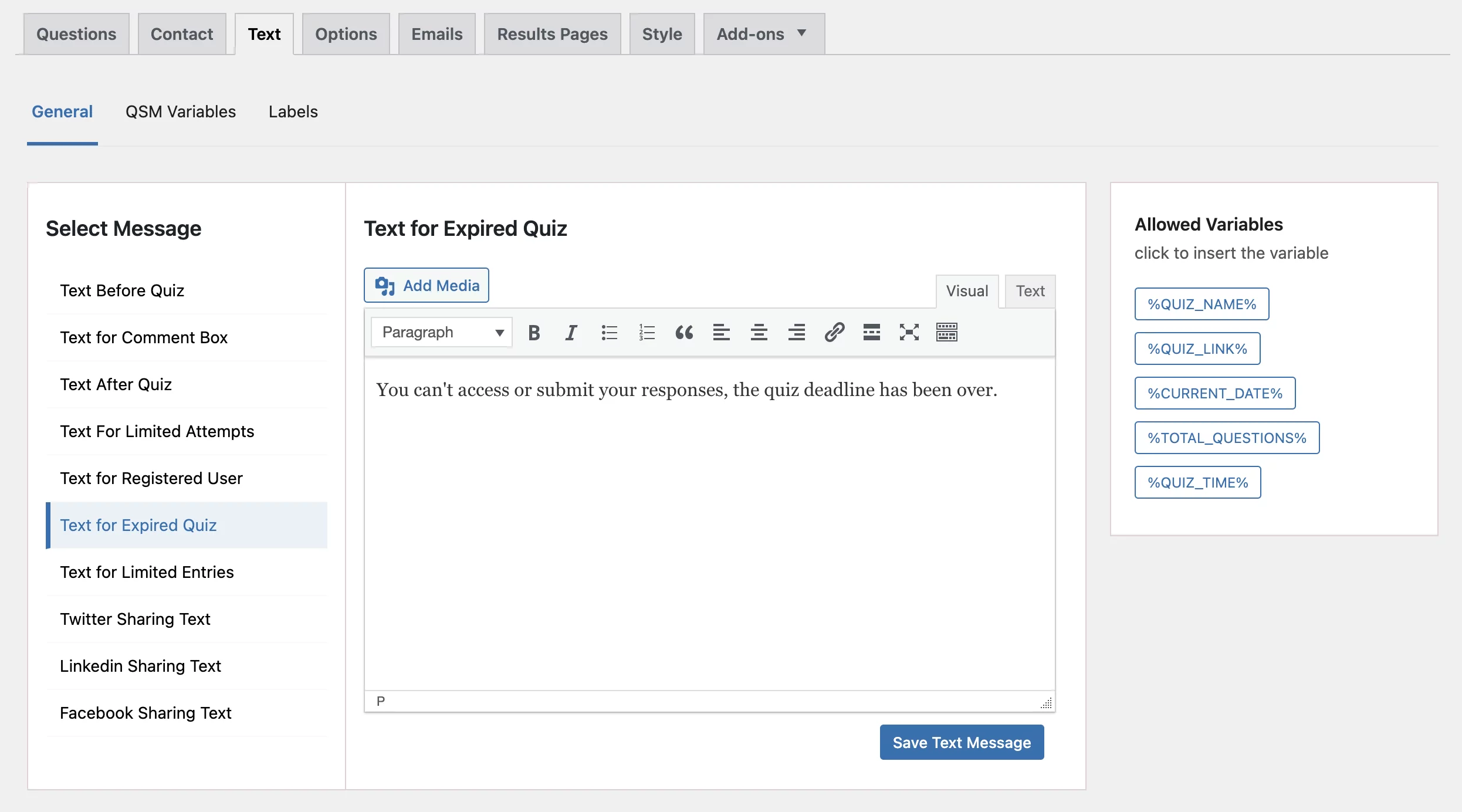The height and width of the screenshot is (812, 1462).
Task: Insert the %CURRENT_DATE% variable
Action: click(1215, 393)
